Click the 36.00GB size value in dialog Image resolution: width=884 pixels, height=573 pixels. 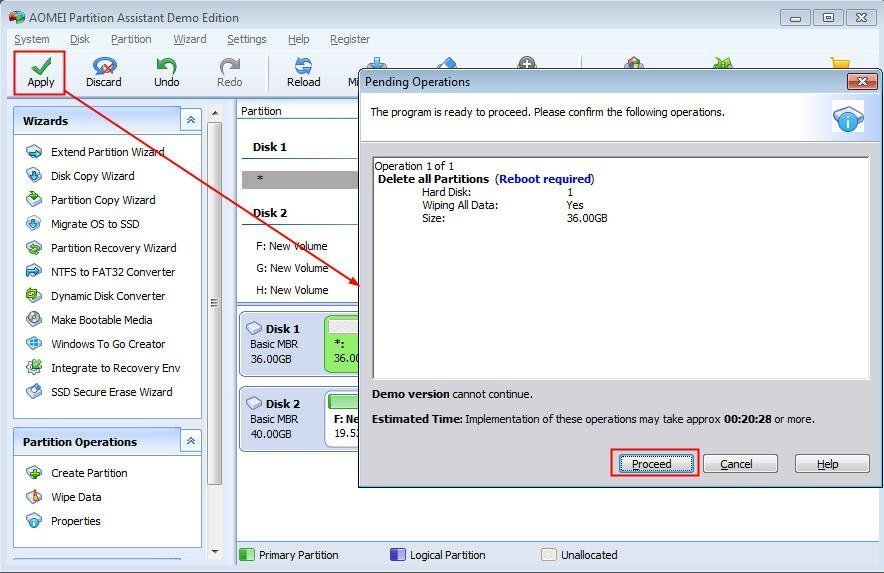pyautogui.click(x=587, y=218)
